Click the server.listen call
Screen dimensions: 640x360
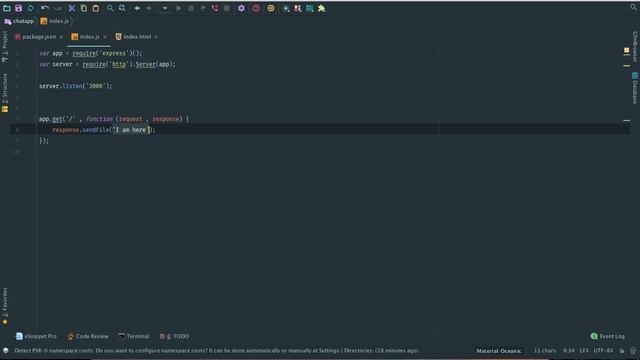[76, 86]
